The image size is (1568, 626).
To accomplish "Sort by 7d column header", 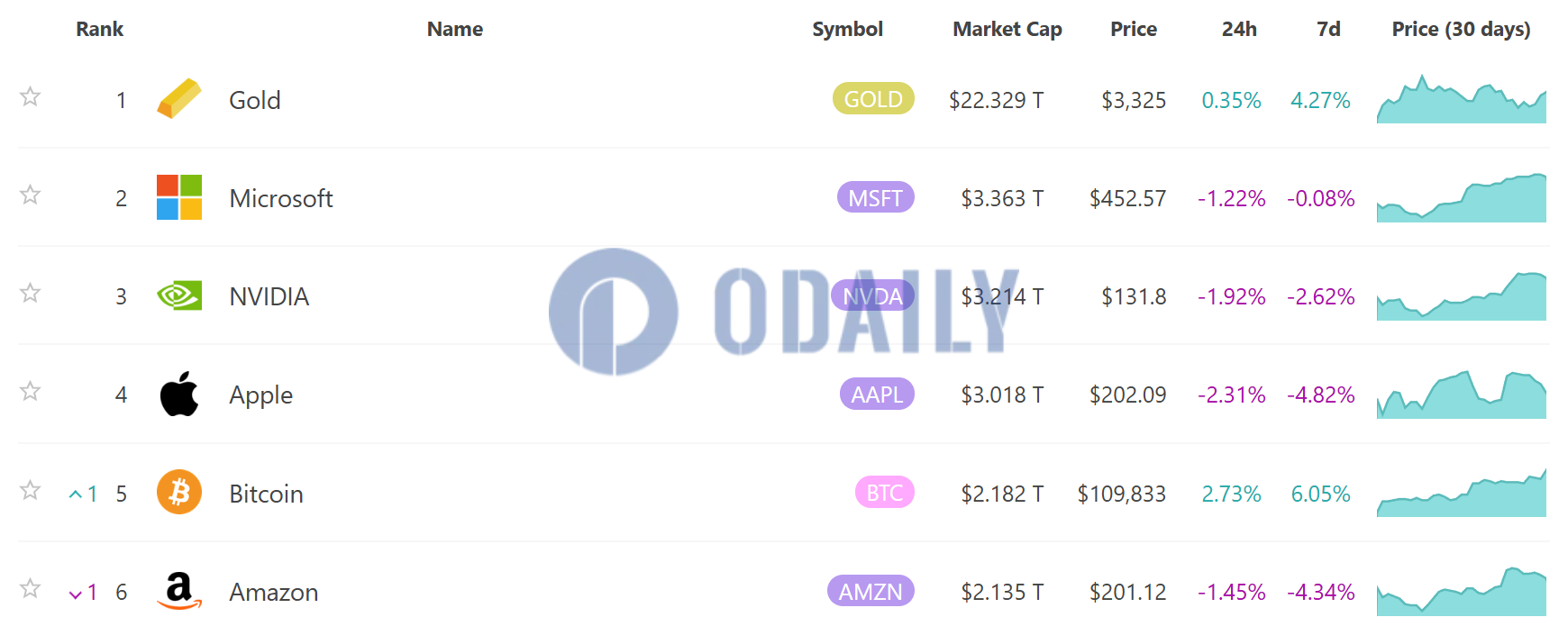I will point(1328,30).
